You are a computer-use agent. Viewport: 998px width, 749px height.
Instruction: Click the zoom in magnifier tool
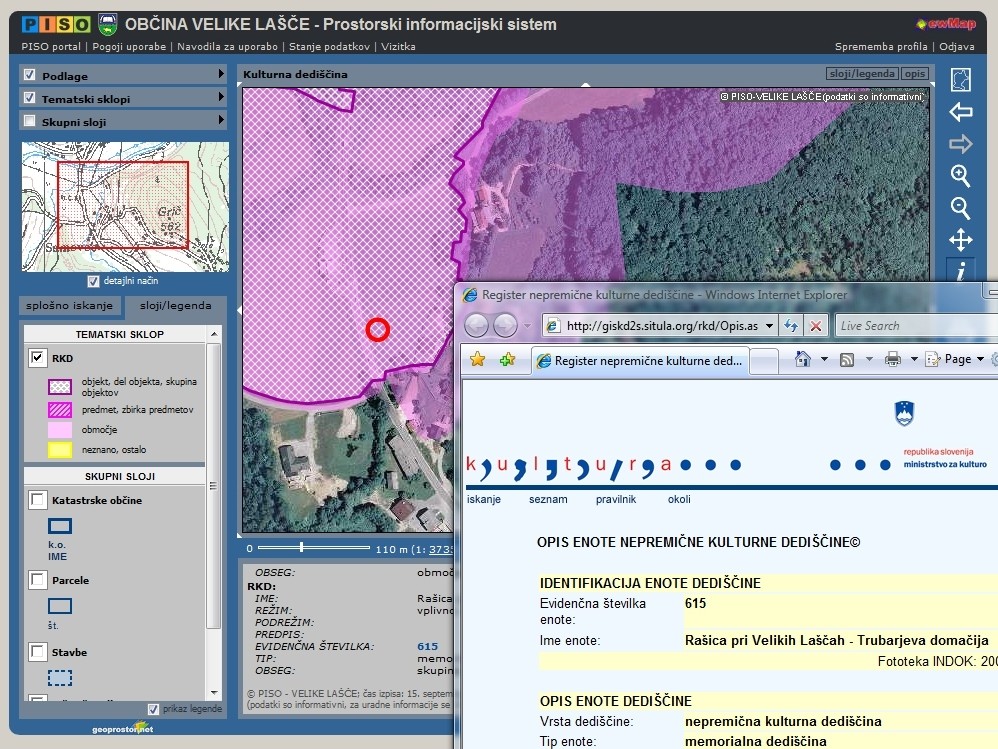tap(960, 176)
